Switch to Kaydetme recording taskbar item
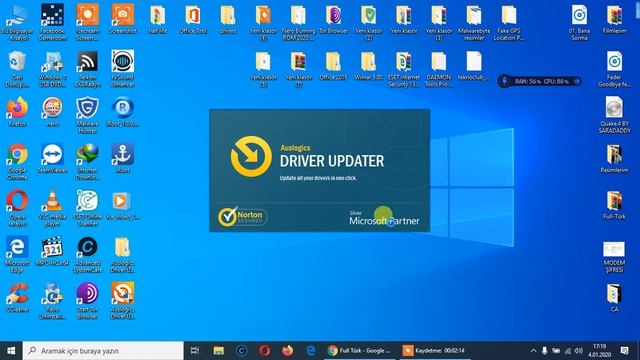Image resolution: width=640 pixels, height=360 pixels. [x=434, y=351]
